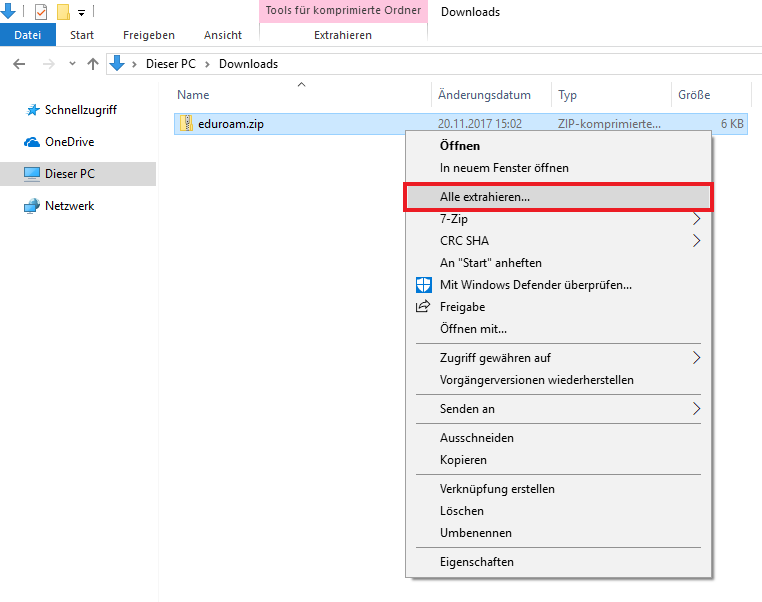Open recent locations dropdown chevron
Screen dimensions: 762x602
70,64
